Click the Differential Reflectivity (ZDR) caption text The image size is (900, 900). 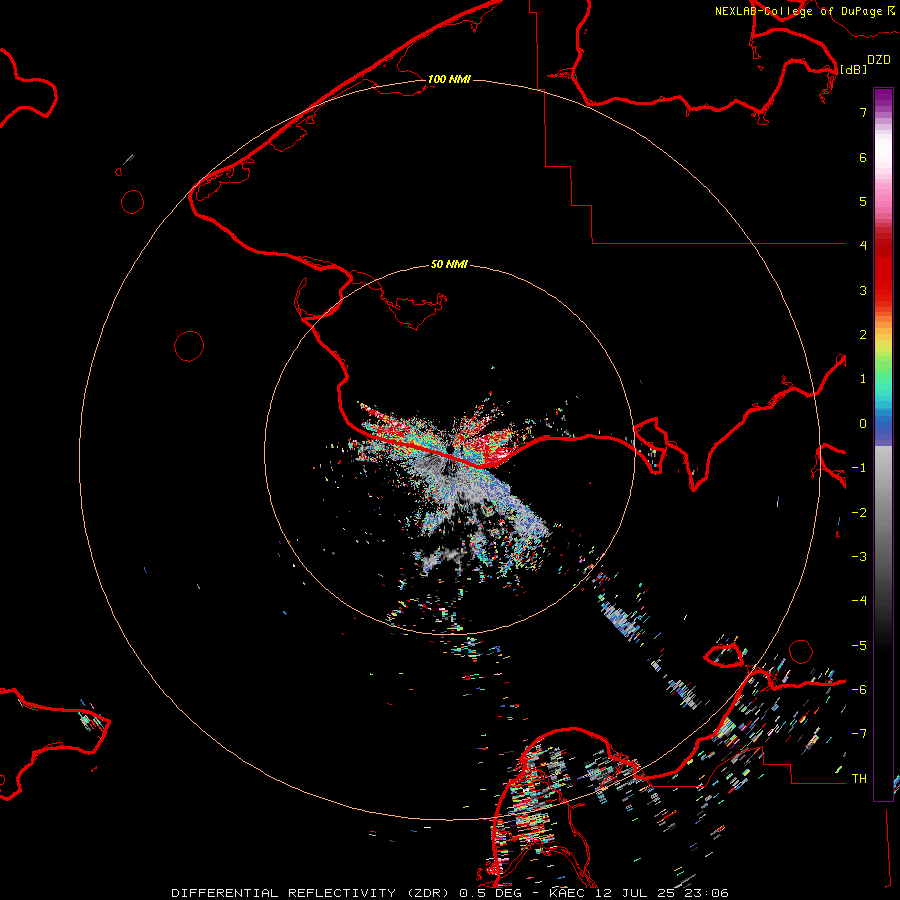313,893
